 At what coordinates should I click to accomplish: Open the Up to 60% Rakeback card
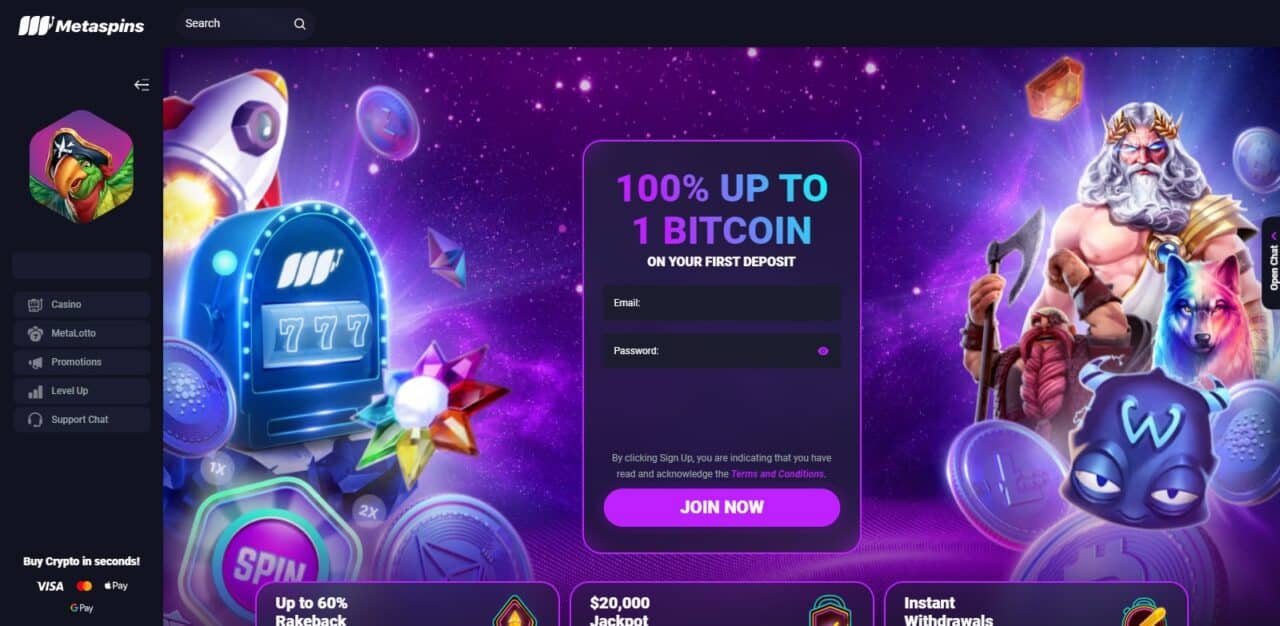point(408,605)
